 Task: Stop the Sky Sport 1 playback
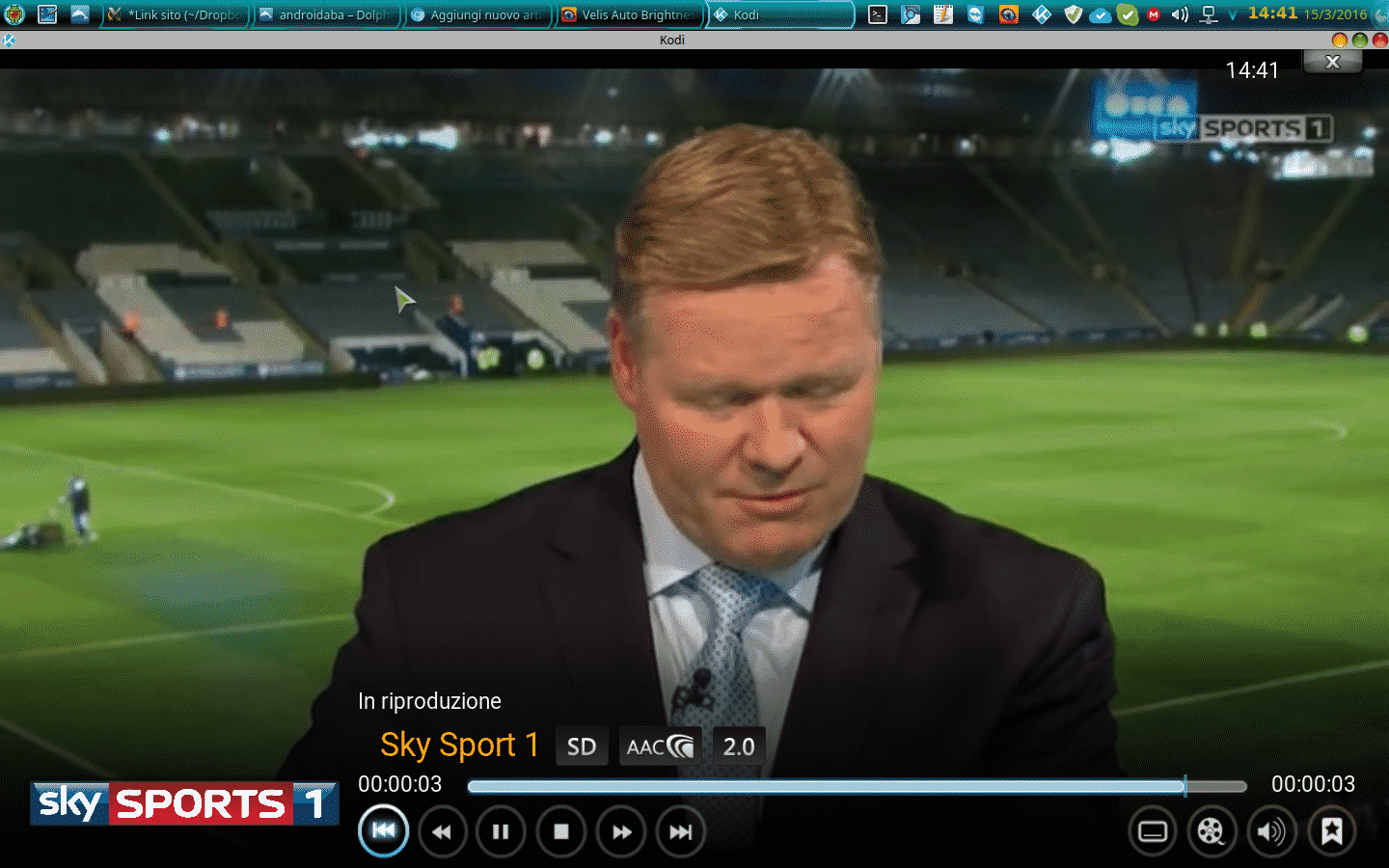560,831
